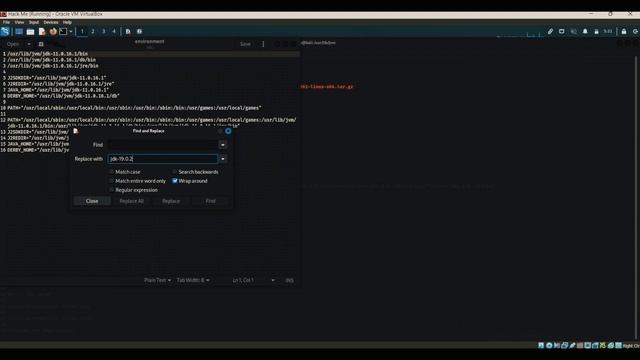Click the VirtualBox optical disk status icon
This screenshot has height=360, width=640.
[549, 345]
